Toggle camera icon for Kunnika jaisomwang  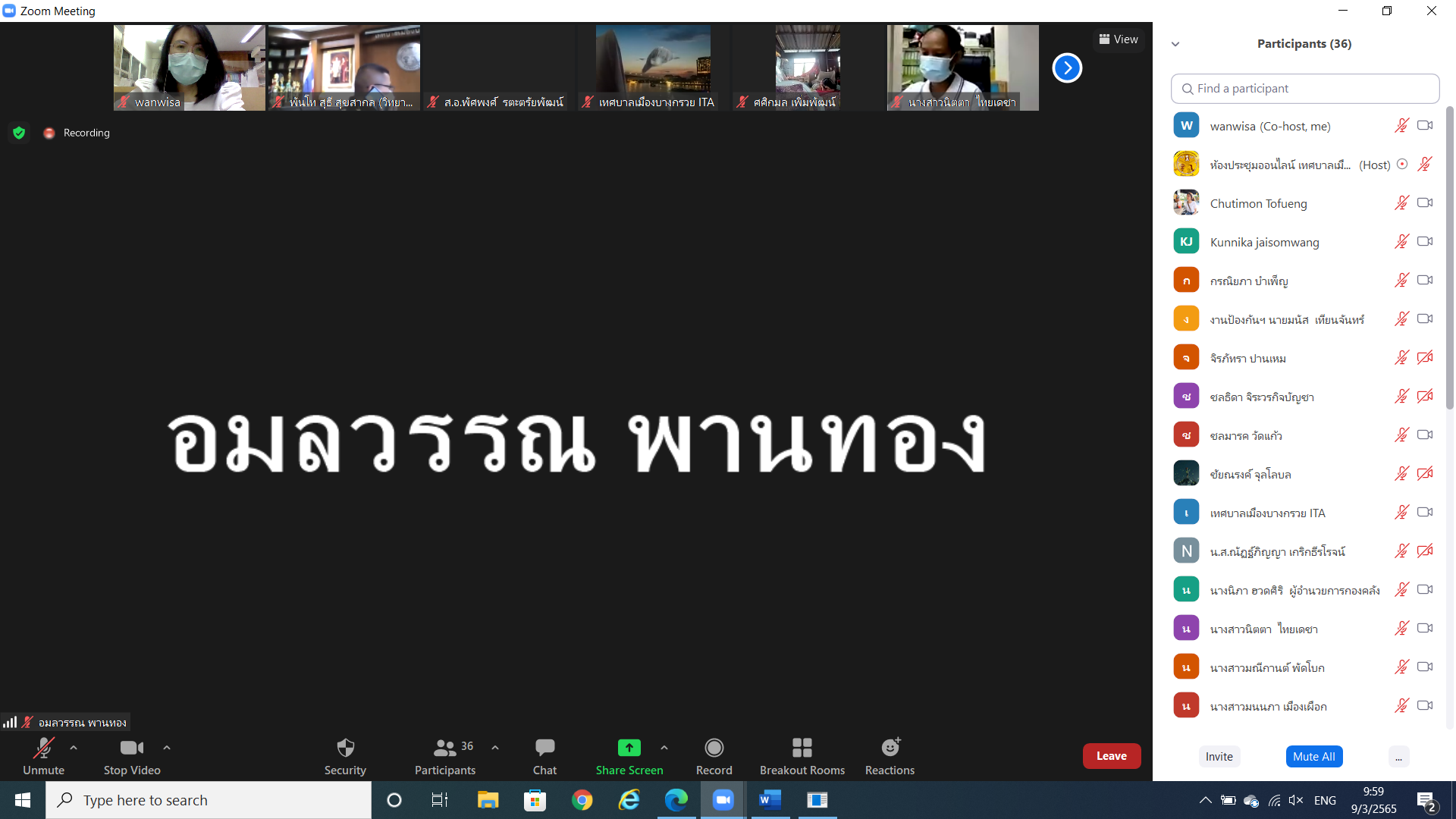[x=1425, y=241]
